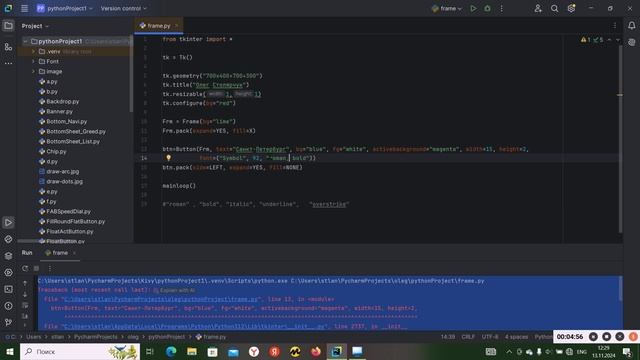Close the frame.py editor tab
Screen dimensions: 640x360
click(x=177, y=26)
